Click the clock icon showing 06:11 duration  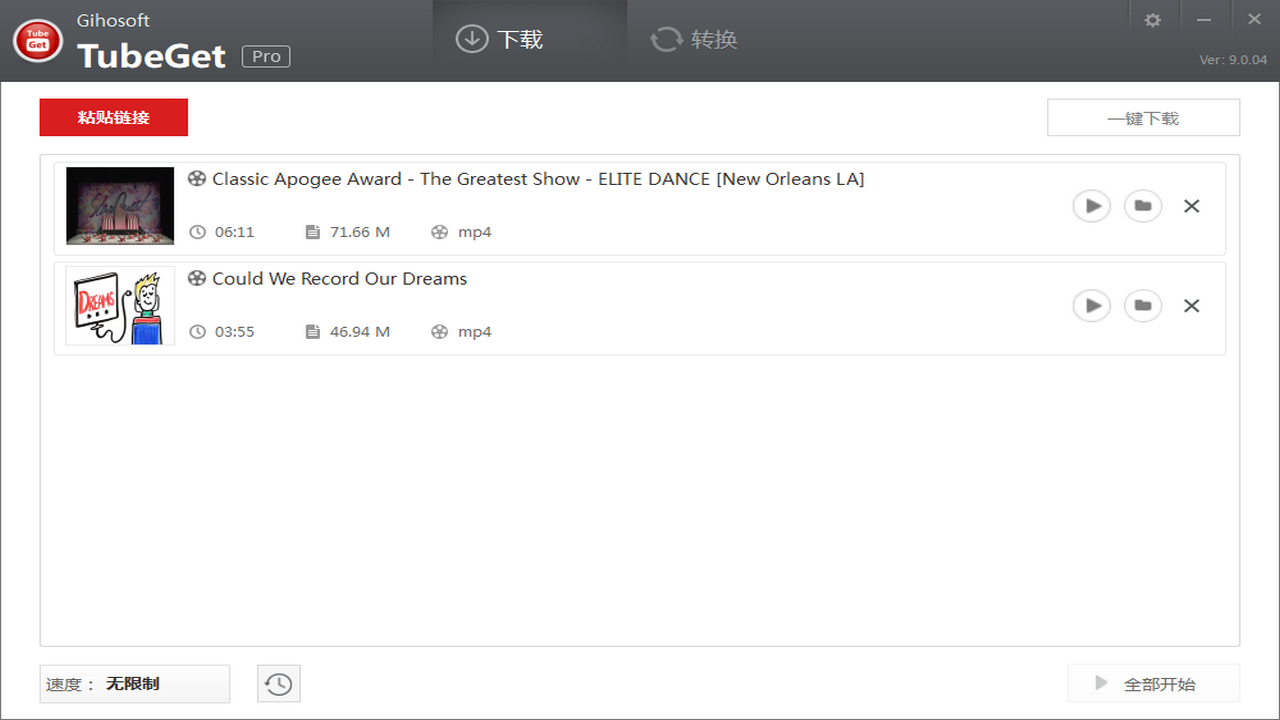pos(197,231)
